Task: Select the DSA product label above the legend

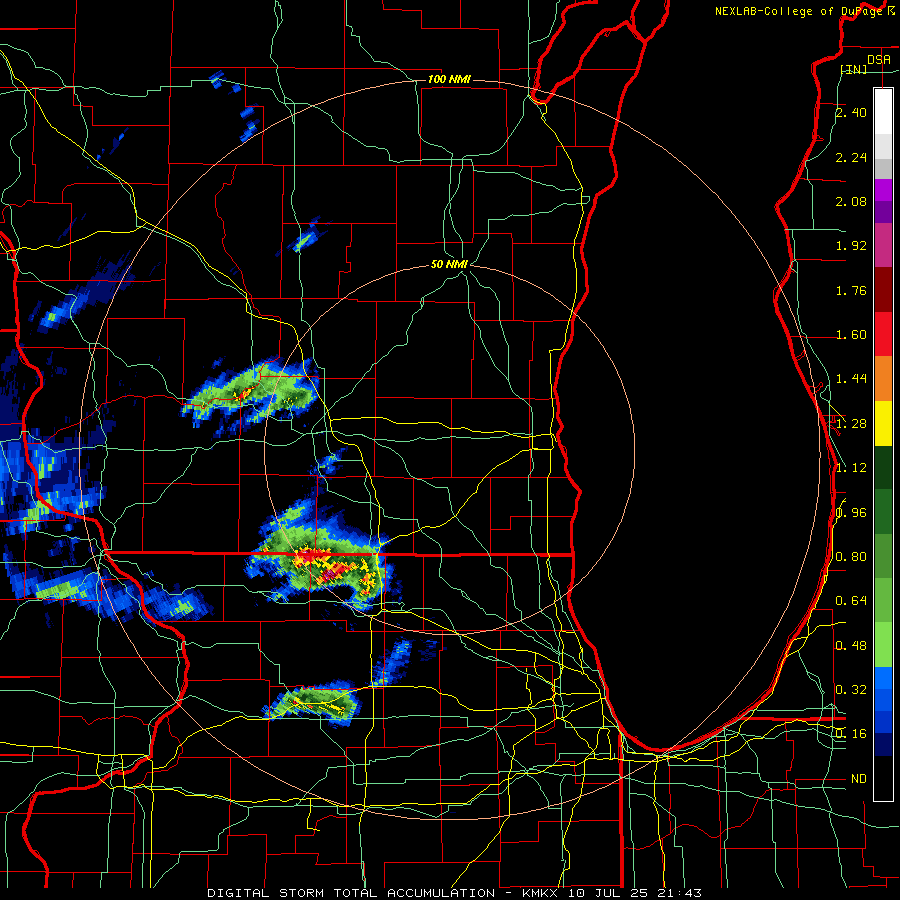Action: [879, 59]
